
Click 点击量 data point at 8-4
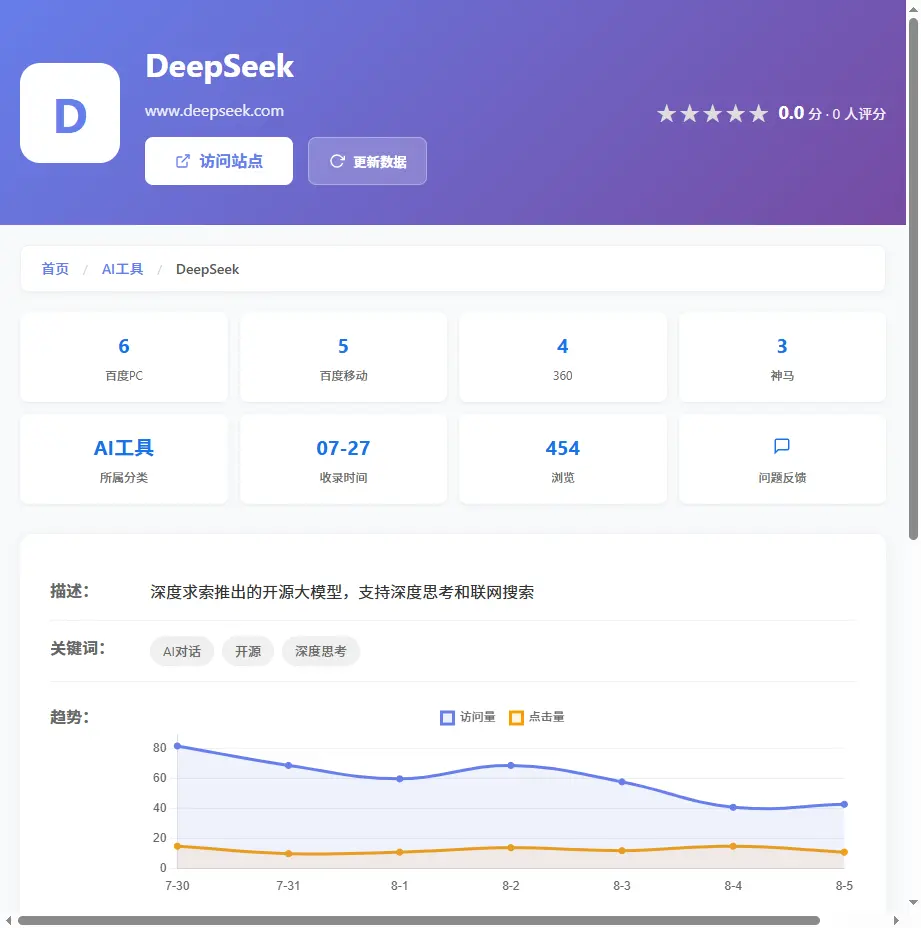point(733,846)
